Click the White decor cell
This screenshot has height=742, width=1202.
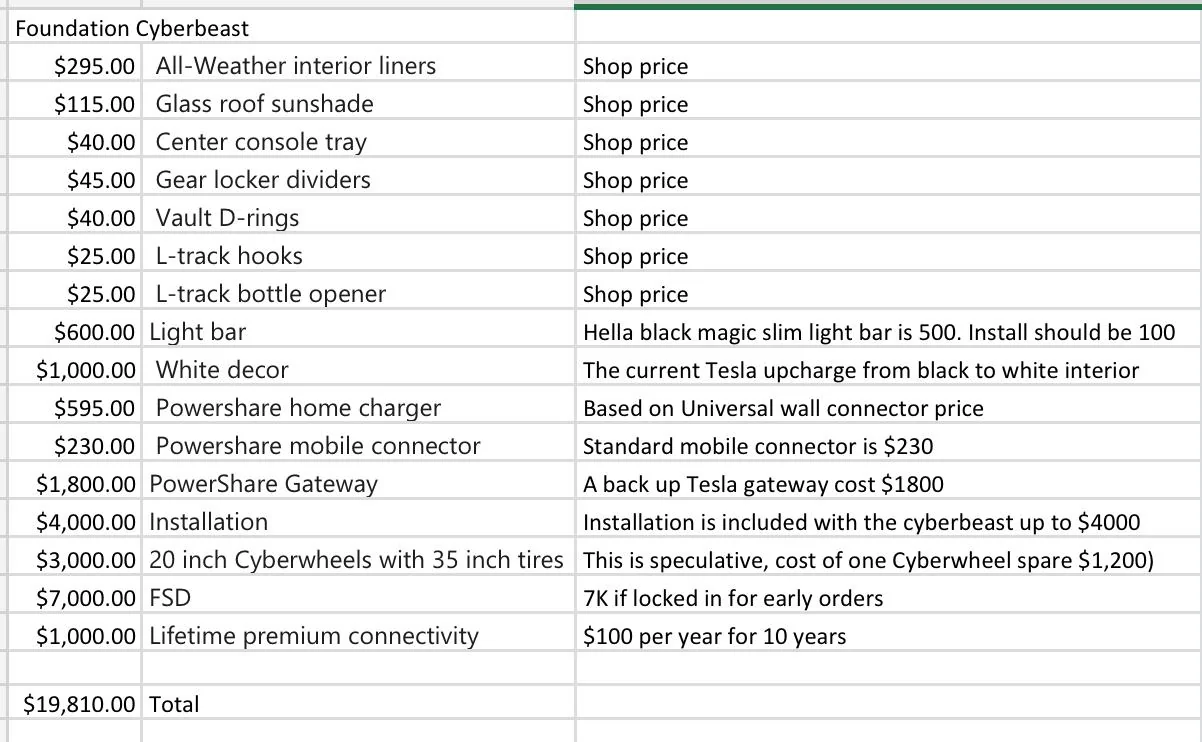[358, 370]
